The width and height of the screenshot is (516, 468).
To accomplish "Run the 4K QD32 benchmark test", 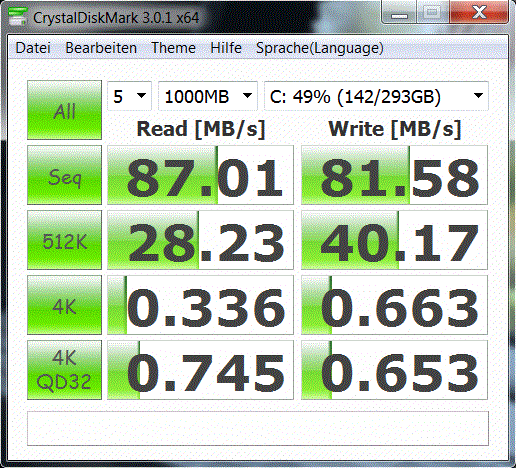I will [x=64, y=370].
